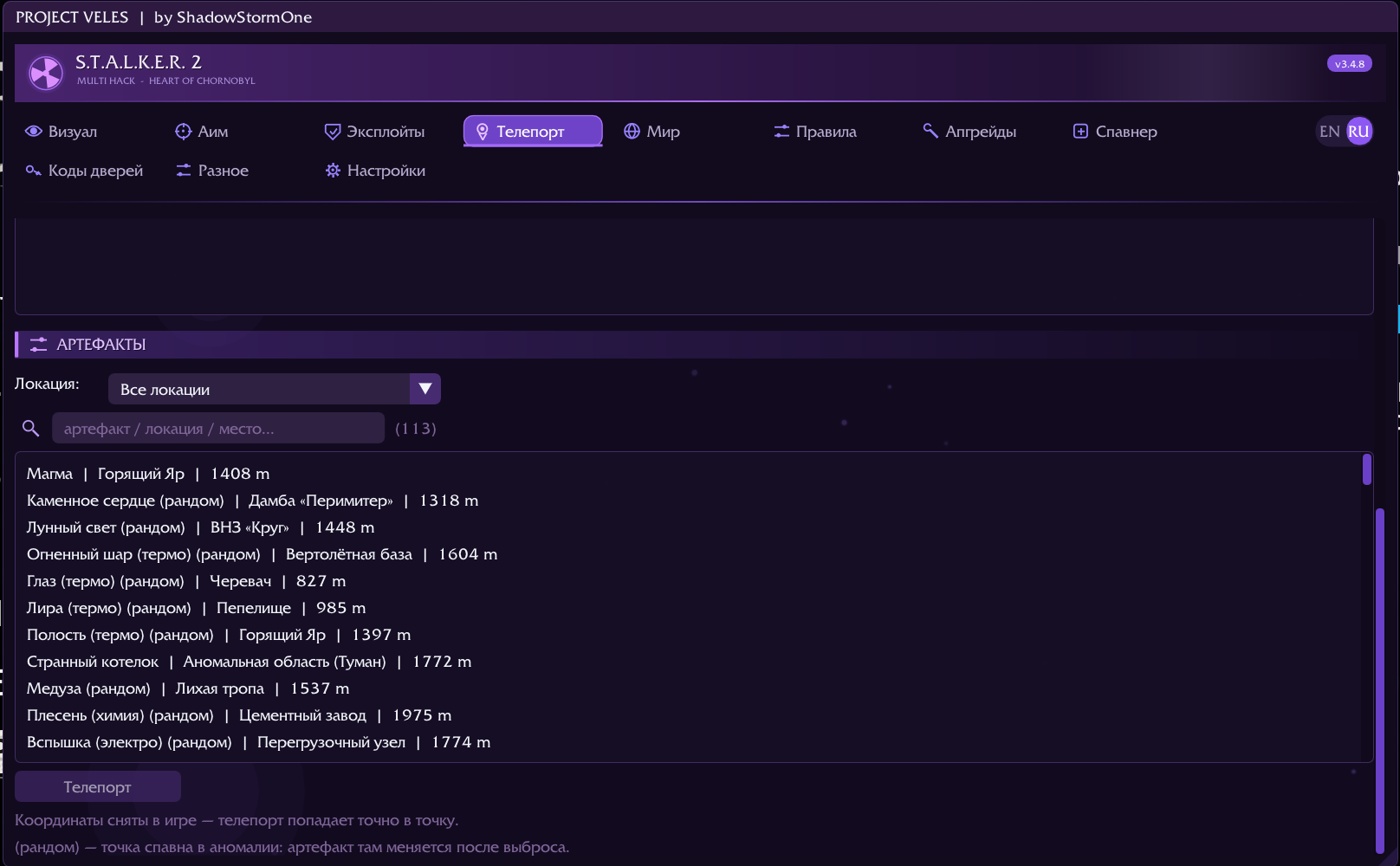
Task: Click the shield icon beside Эксплойты
Action: (x=333, y=132)
